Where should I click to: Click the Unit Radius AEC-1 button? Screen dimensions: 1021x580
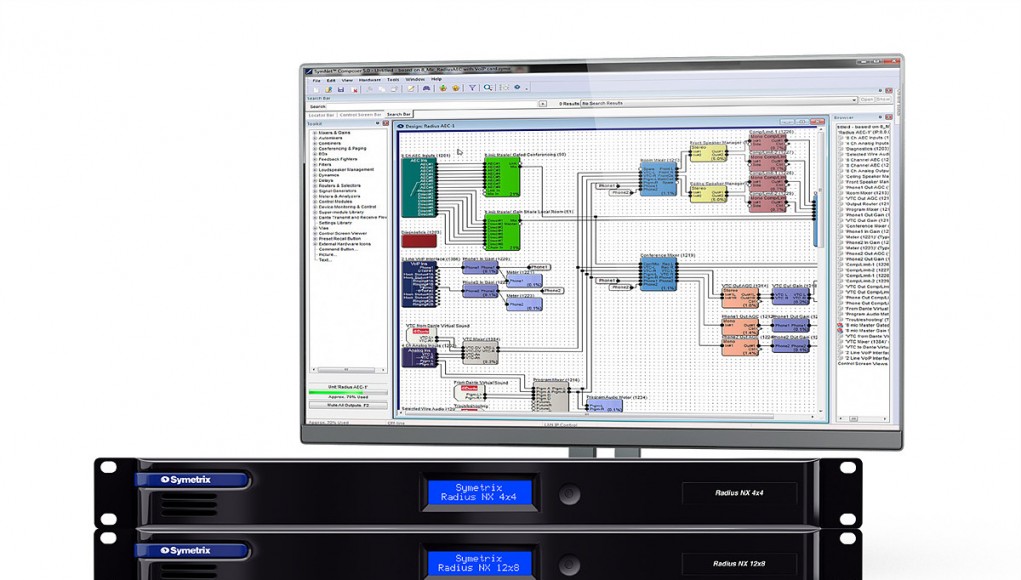click(x=346, y=387)
